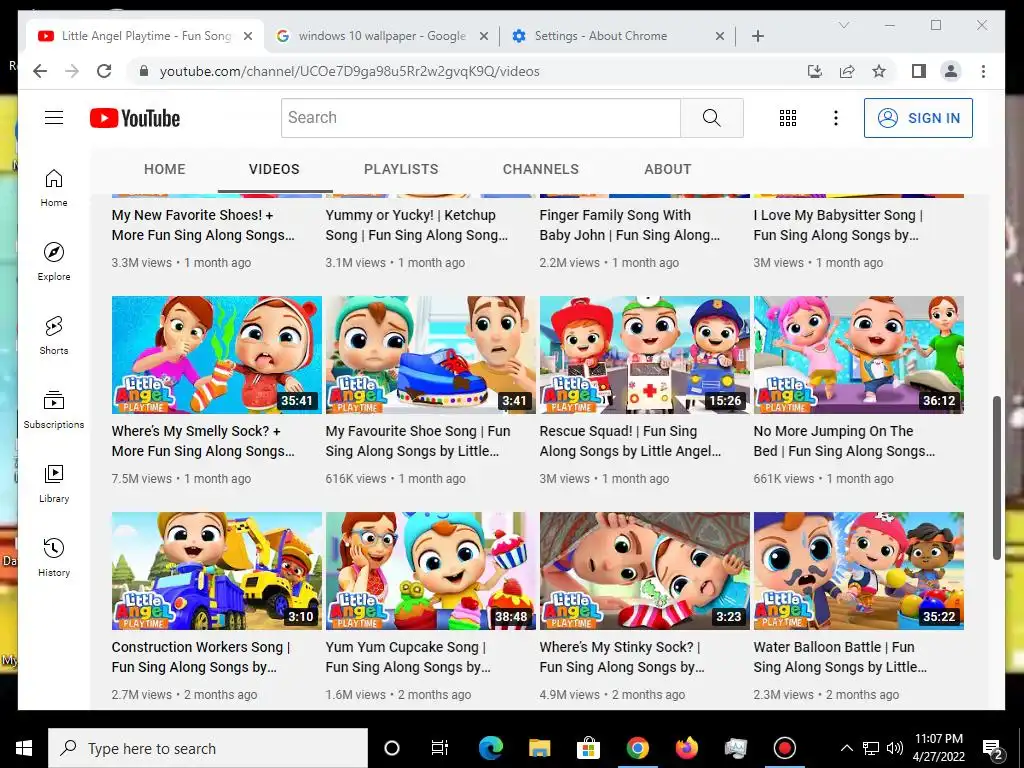This screenshot has width=1024, height=768.
Task: Click Finger Family Song title link
Action: [x=630, y=225]
